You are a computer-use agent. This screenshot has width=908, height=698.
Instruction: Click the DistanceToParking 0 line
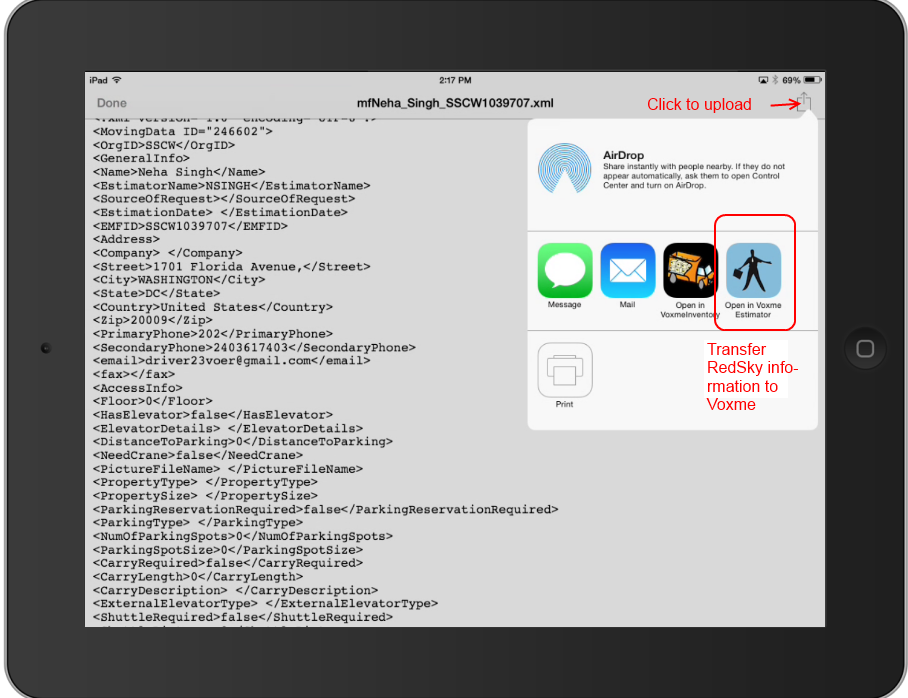pyautogui.click(x=243, y=441)
